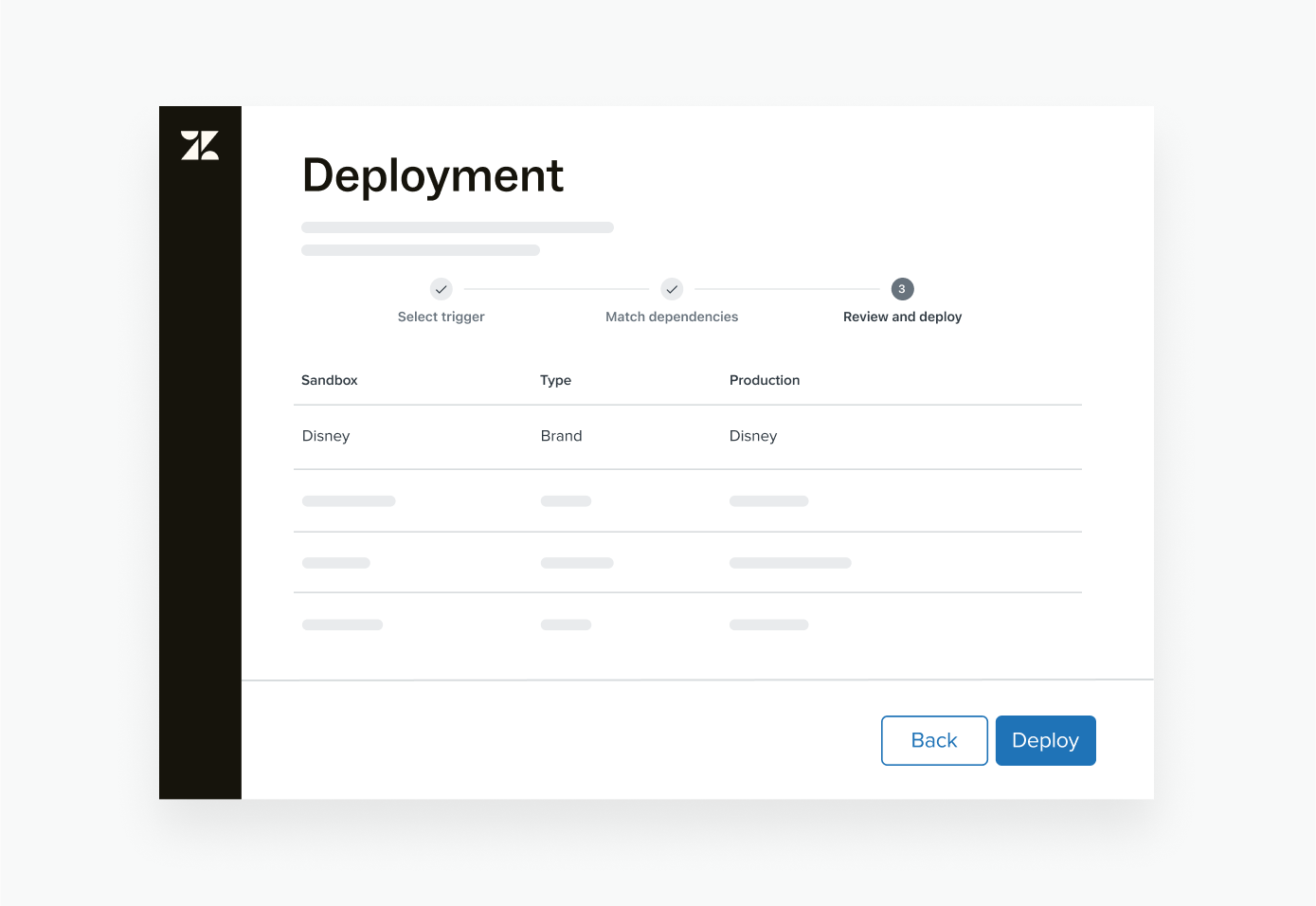Click the Zendesk logo in the sidebar
The height and width of the screenshot is (906, 1316).
click(199, 147)
